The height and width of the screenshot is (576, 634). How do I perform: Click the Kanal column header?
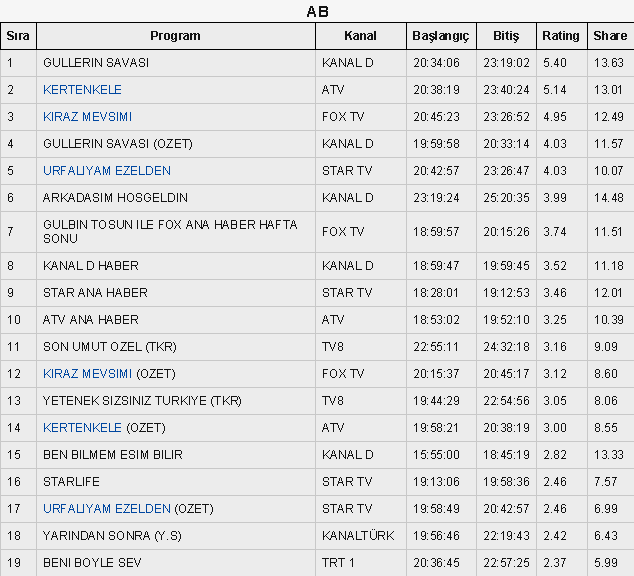(361, 36)
